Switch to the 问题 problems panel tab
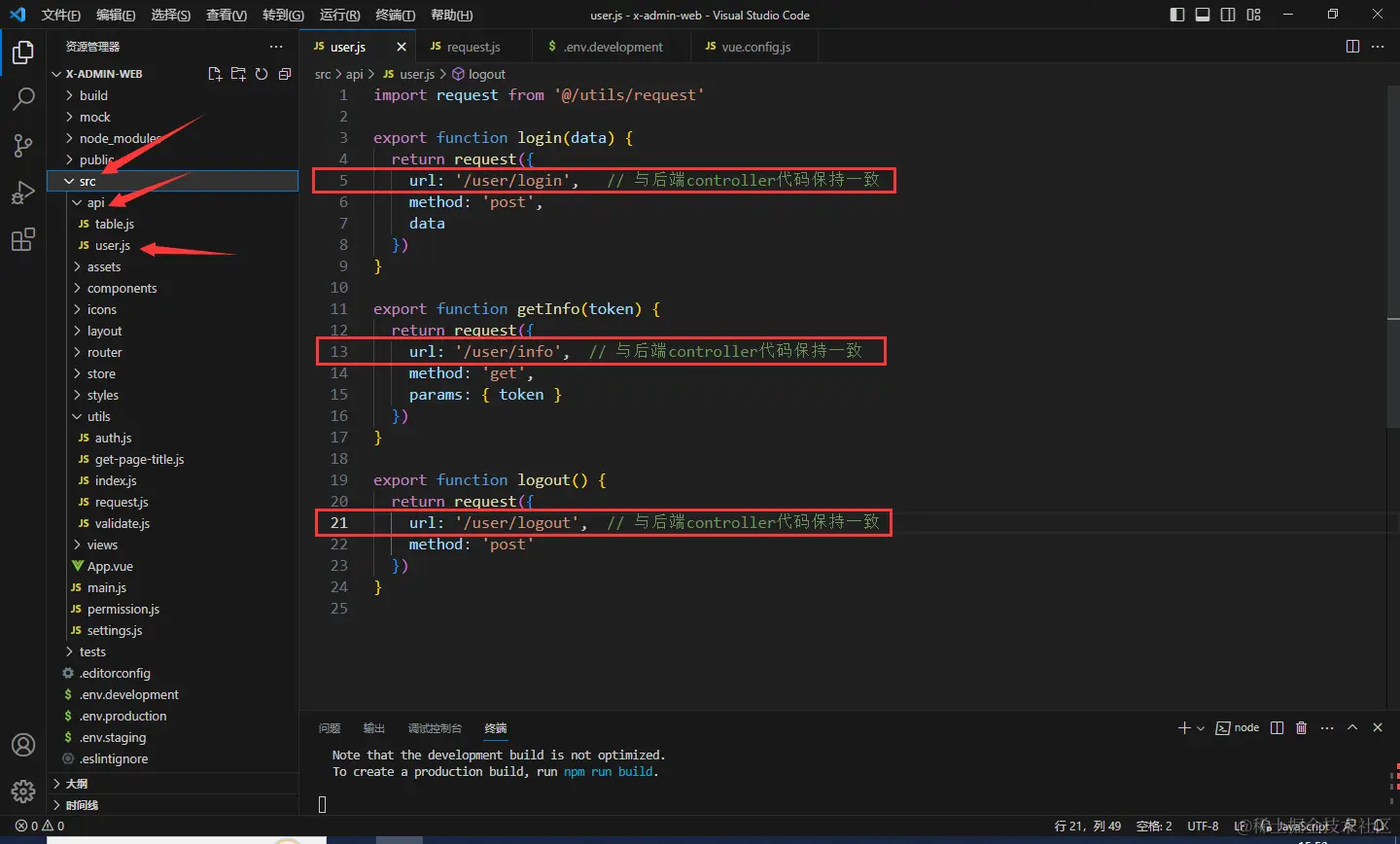The height and width of the screenshot is (844, 1400). [330, 728]
